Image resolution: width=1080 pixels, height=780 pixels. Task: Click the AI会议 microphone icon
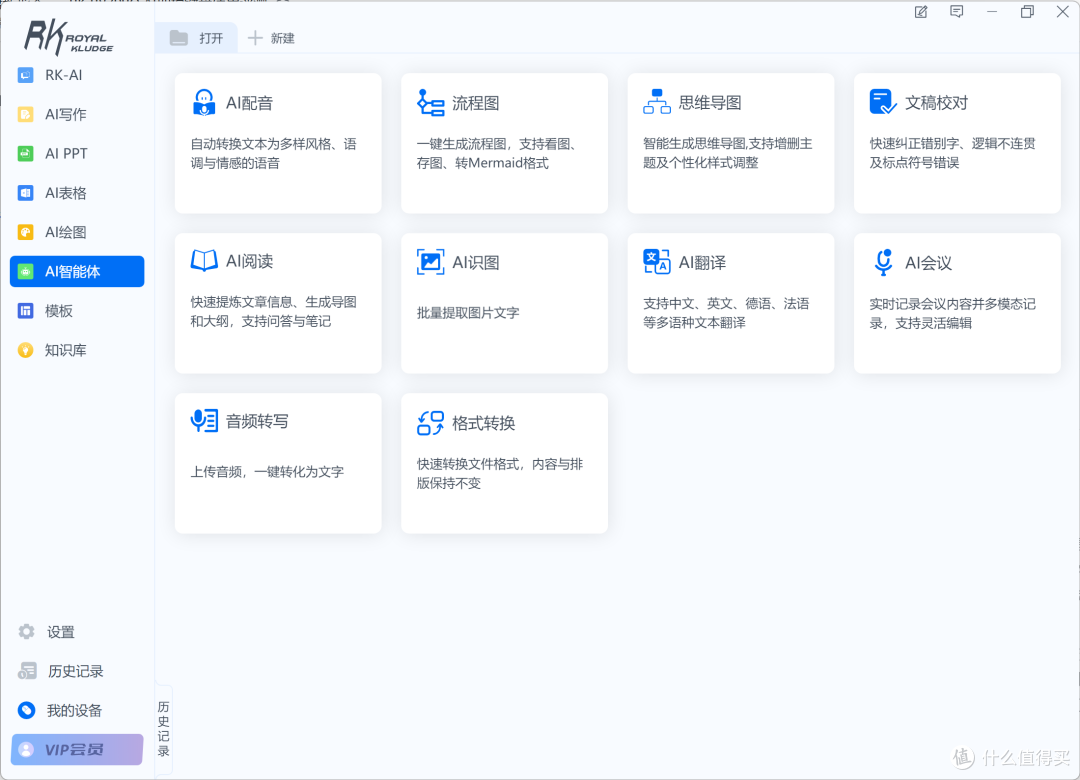click(883, 263)
